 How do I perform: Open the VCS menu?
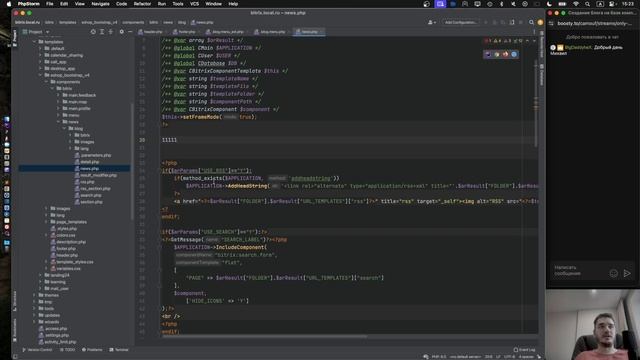[x=194, y=4]
